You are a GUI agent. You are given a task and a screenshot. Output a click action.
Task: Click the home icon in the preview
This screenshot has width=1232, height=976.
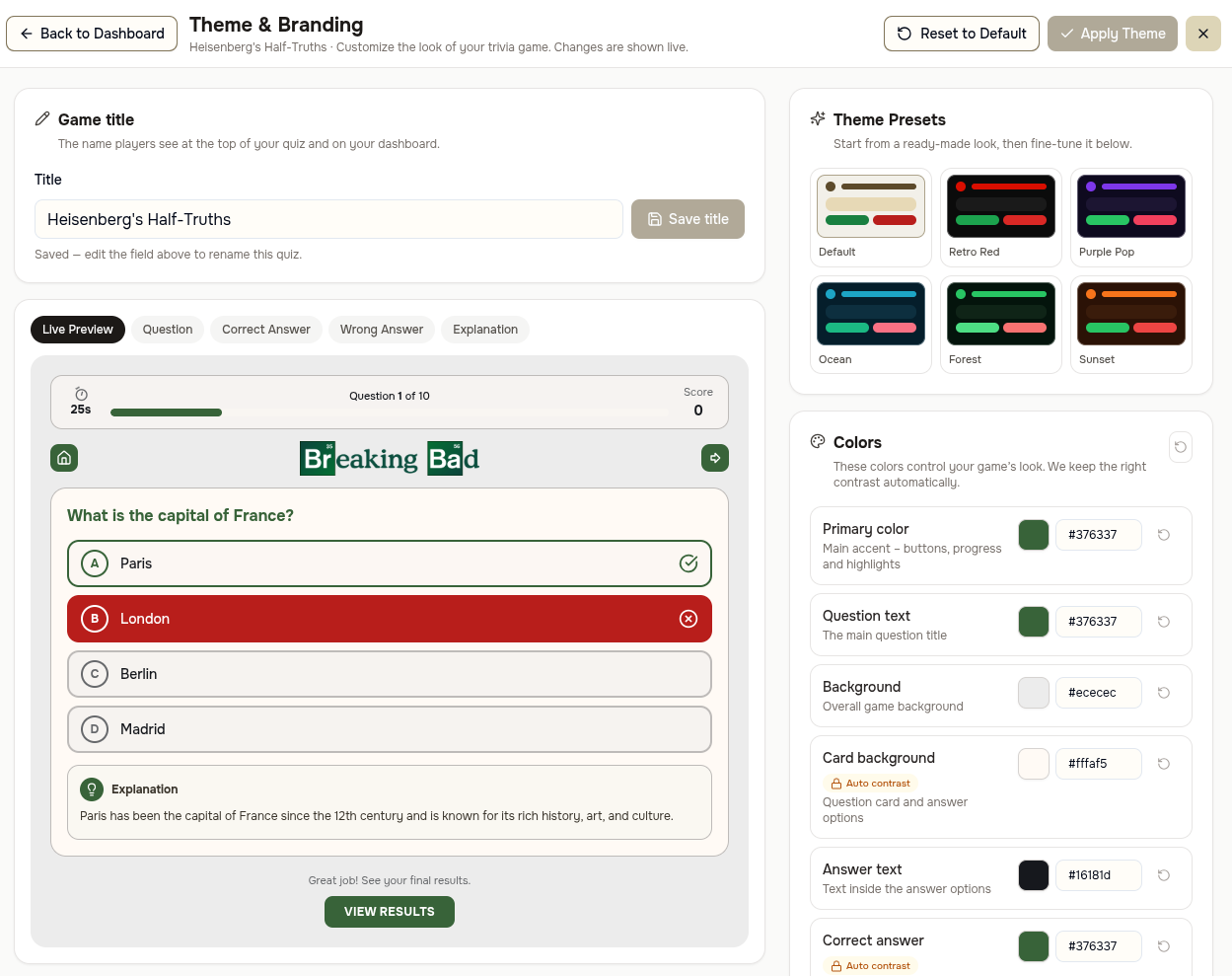(64, 458)
